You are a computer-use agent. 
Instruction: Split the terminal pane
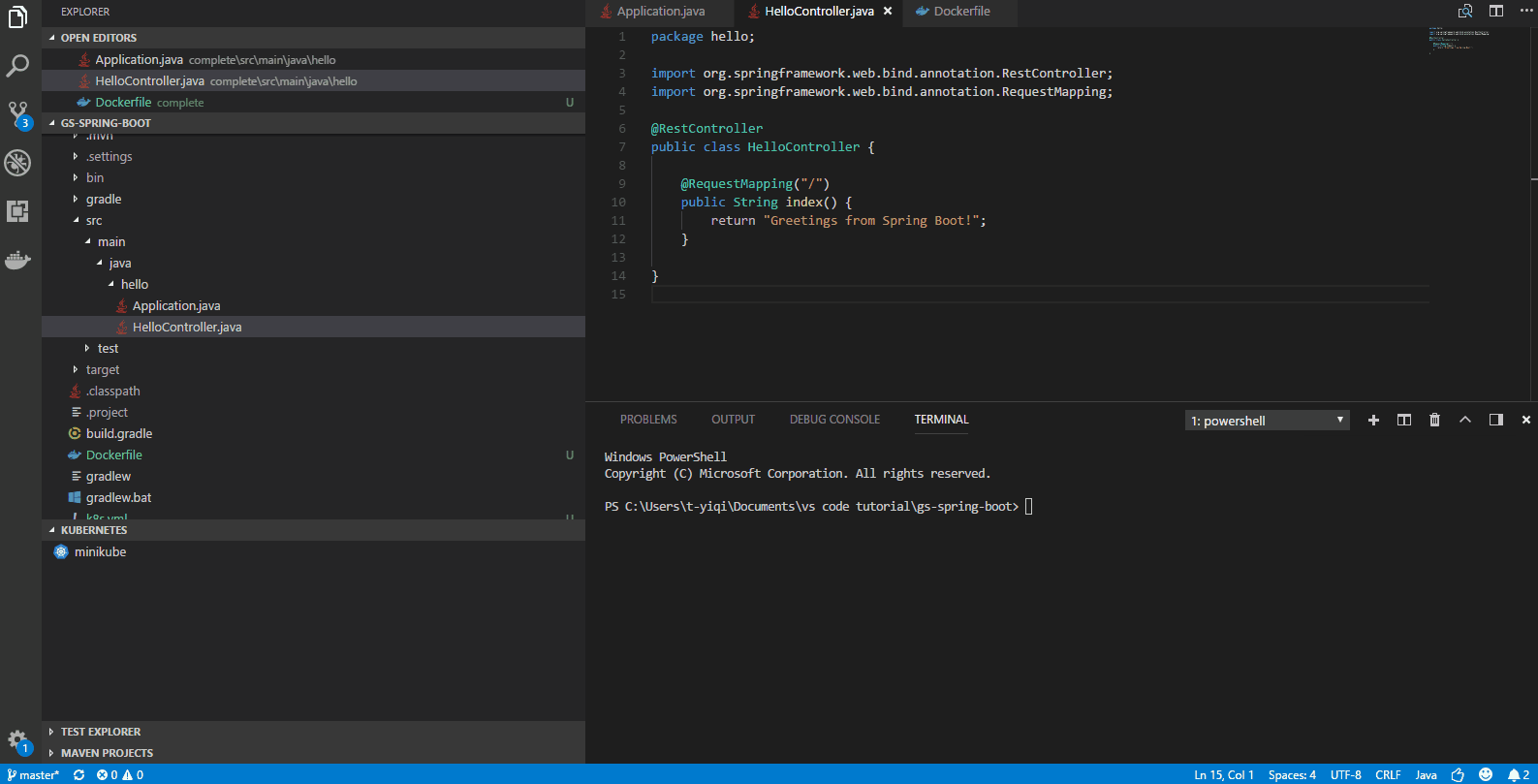pos(1403,420)
